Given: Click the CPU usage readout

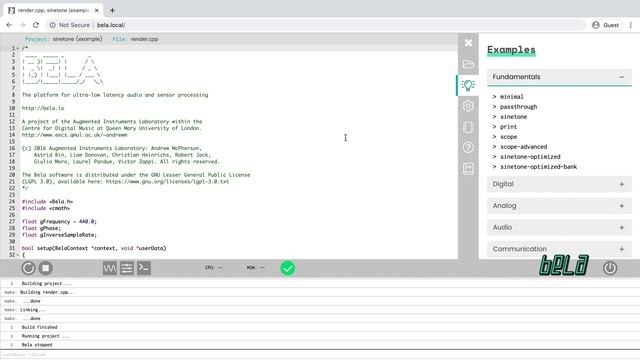Looking at the screenshot, I should 214,268.
